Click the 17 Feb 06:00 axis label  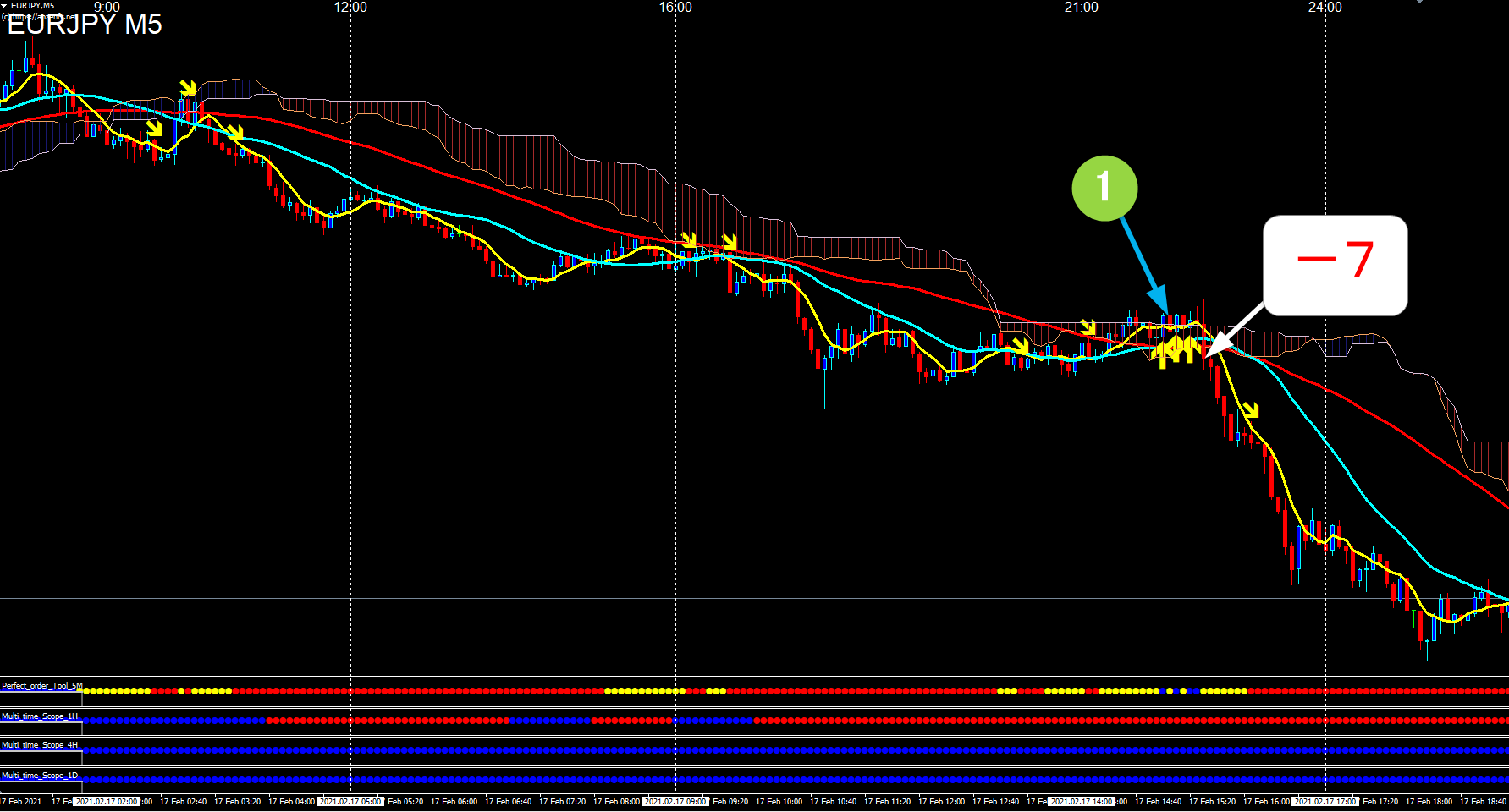pyautogui.click(x=454, y=801)
